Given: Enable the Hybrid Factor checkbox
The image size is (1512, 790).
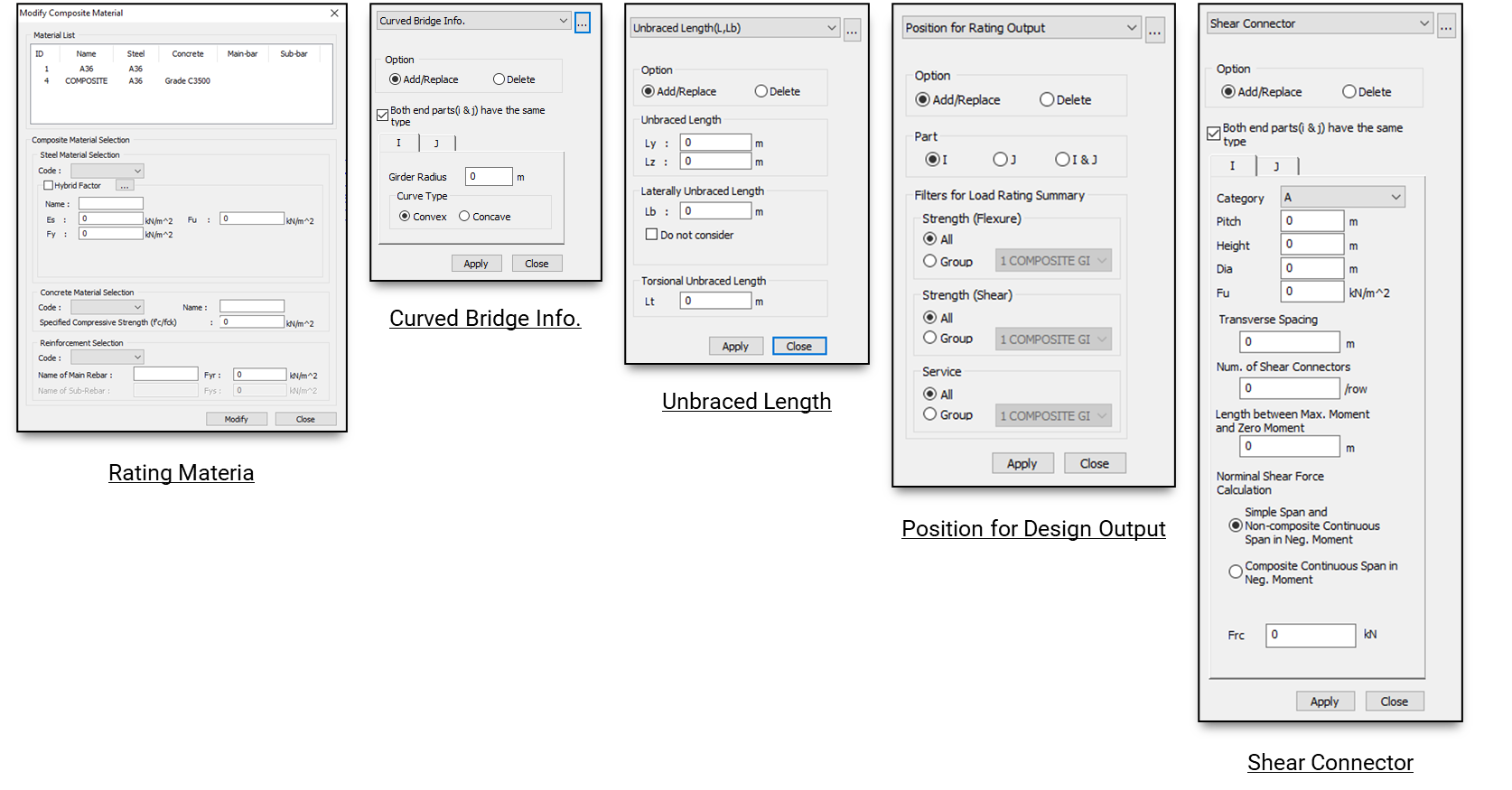Looking at the screenshot, I should [49, 186].
